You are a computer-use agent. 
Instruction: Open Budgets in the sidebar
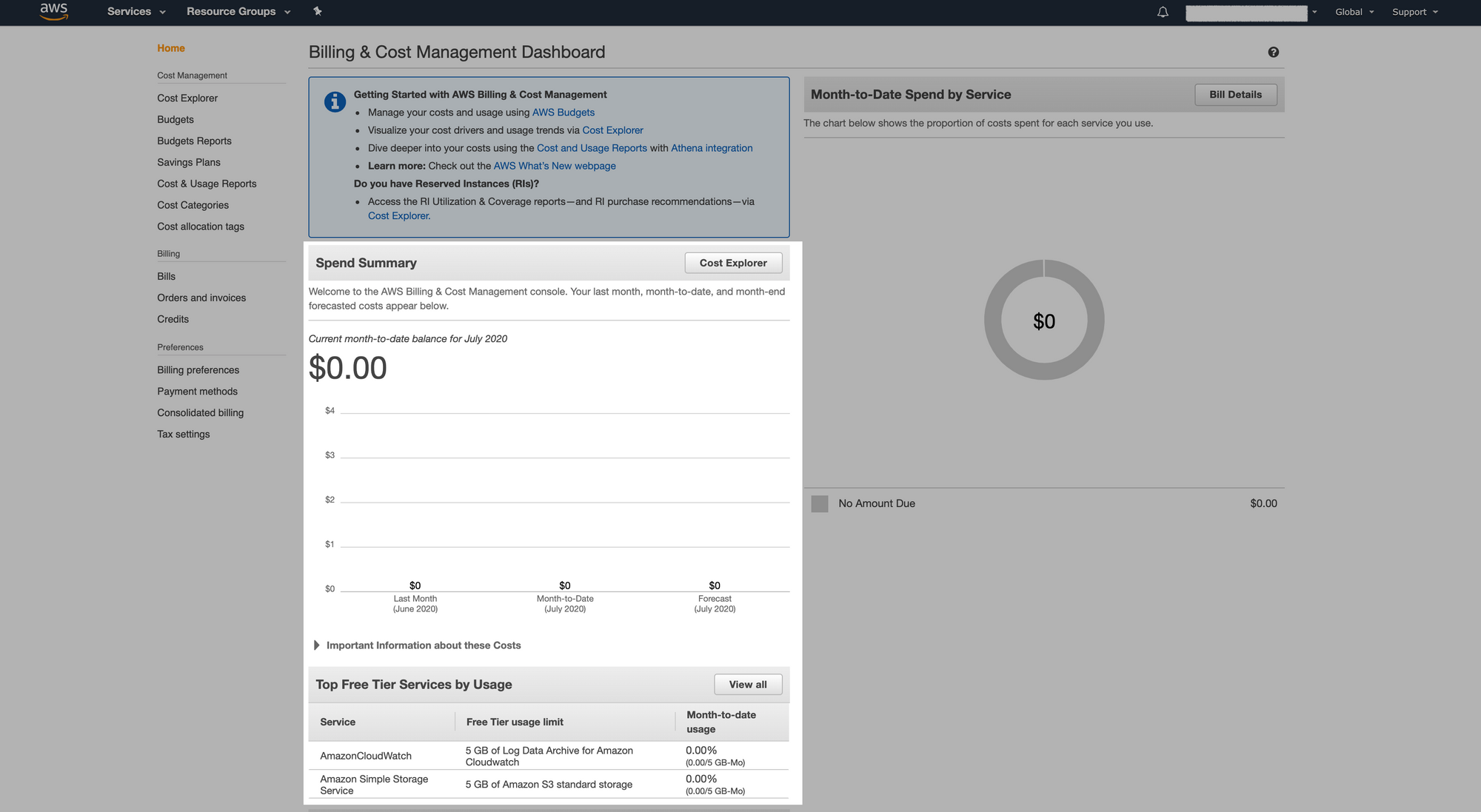(x=175, y=119)
